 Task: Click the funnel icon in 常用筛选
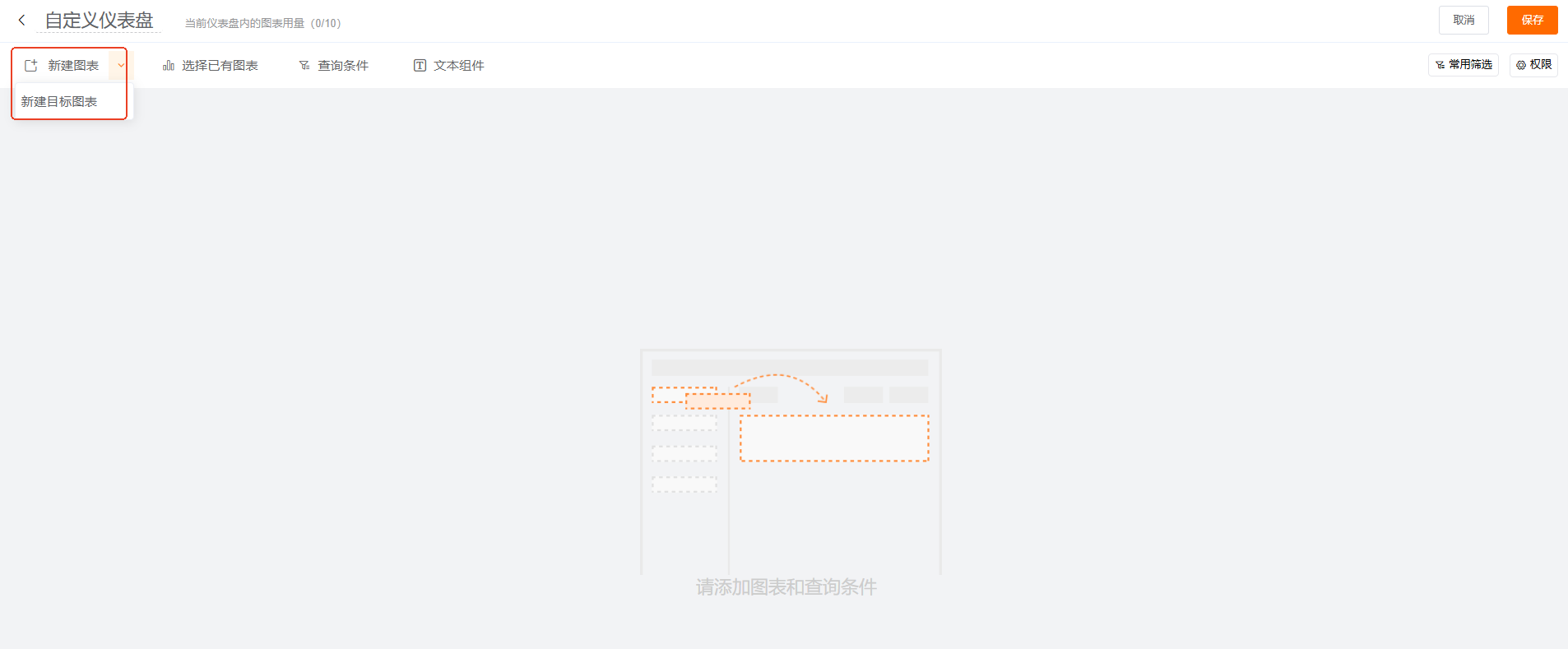[x=1440, y=65]
